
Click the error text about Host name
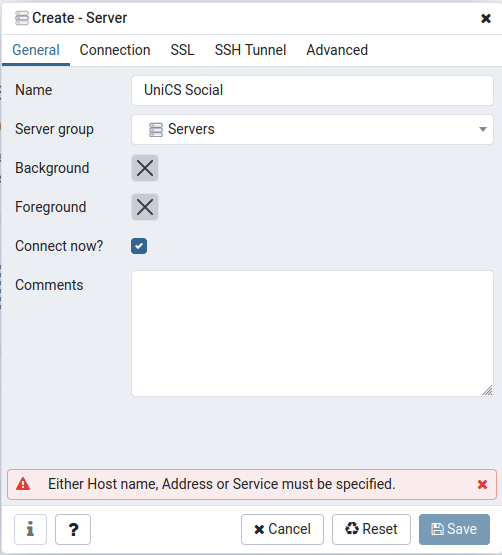(222, 484)
